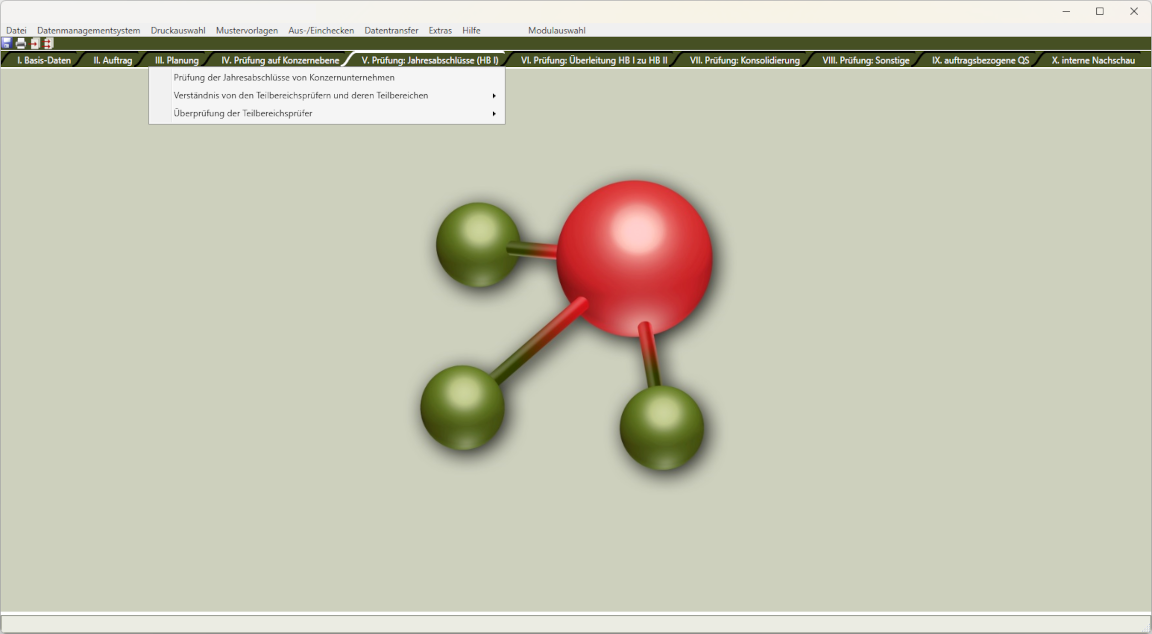Click the single red arrow document icon
The height and width of the screenshot is (634, 1152).
pyautogui.click(x=34, y=43)
